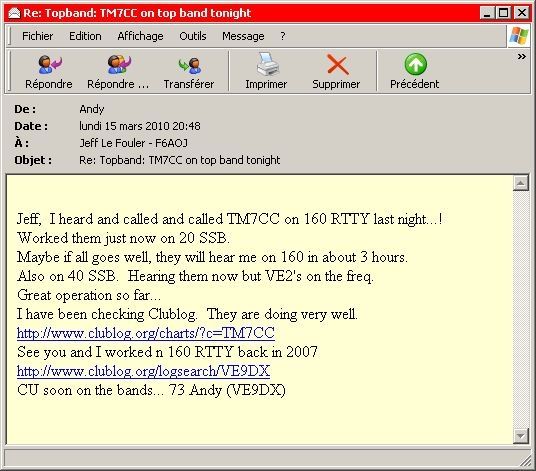The height and width of the screenshot is (471, 536).
Task: Click the Windows flag logo icon
Action: tap(519, 36)
